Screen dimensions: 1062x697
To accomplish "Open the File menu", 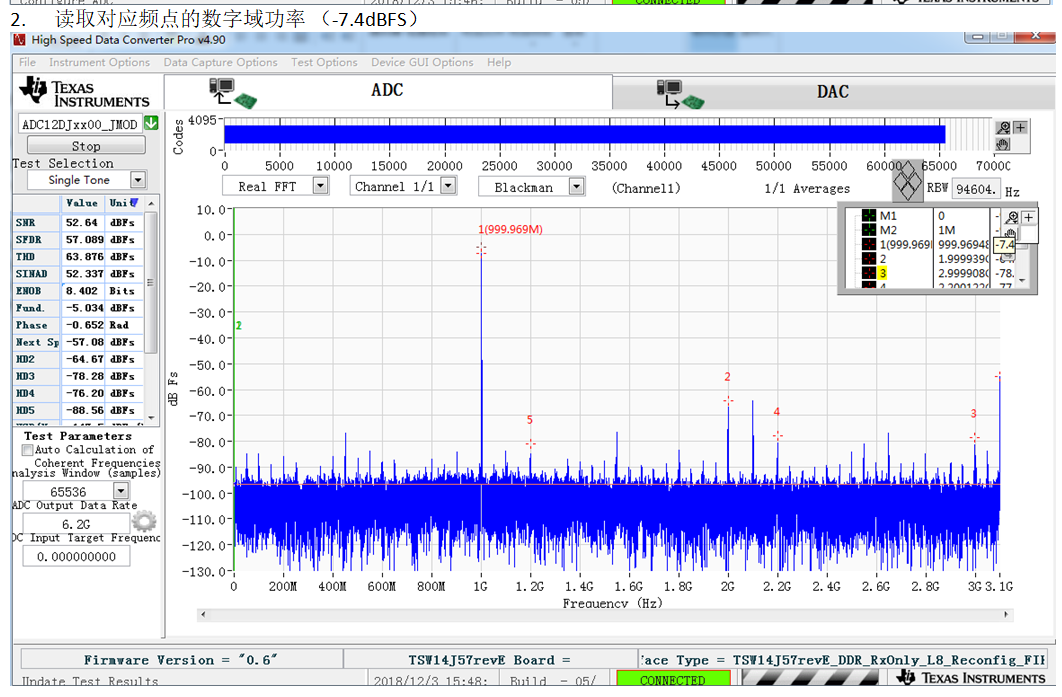I will (28, 62).
